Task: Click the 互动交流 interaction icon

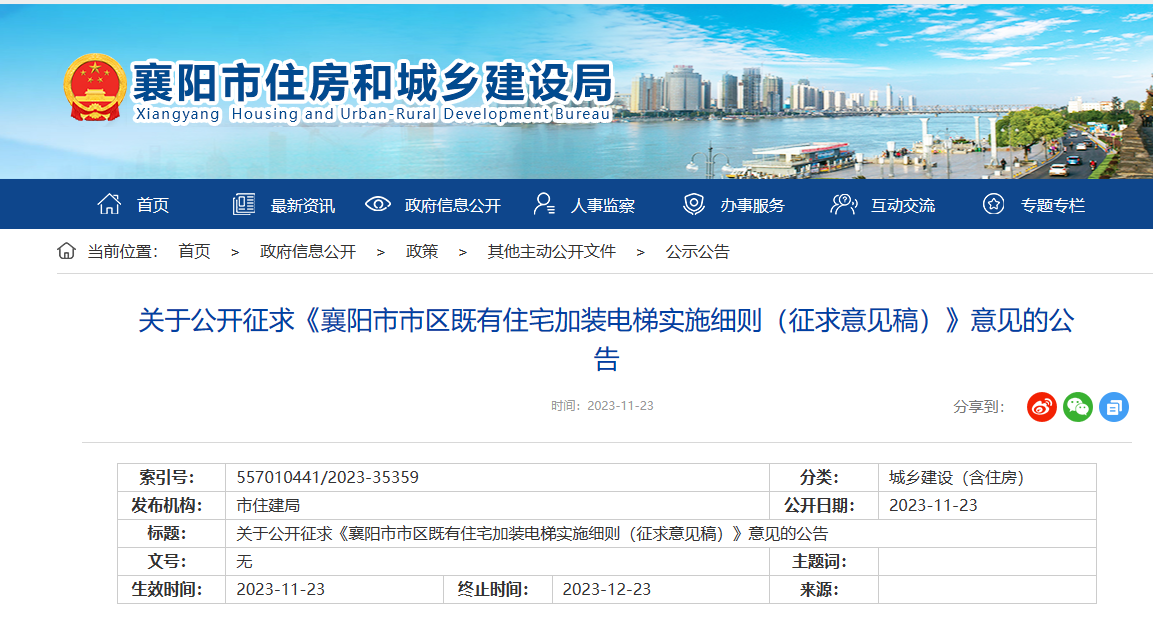Action: (x=843, y=203)
